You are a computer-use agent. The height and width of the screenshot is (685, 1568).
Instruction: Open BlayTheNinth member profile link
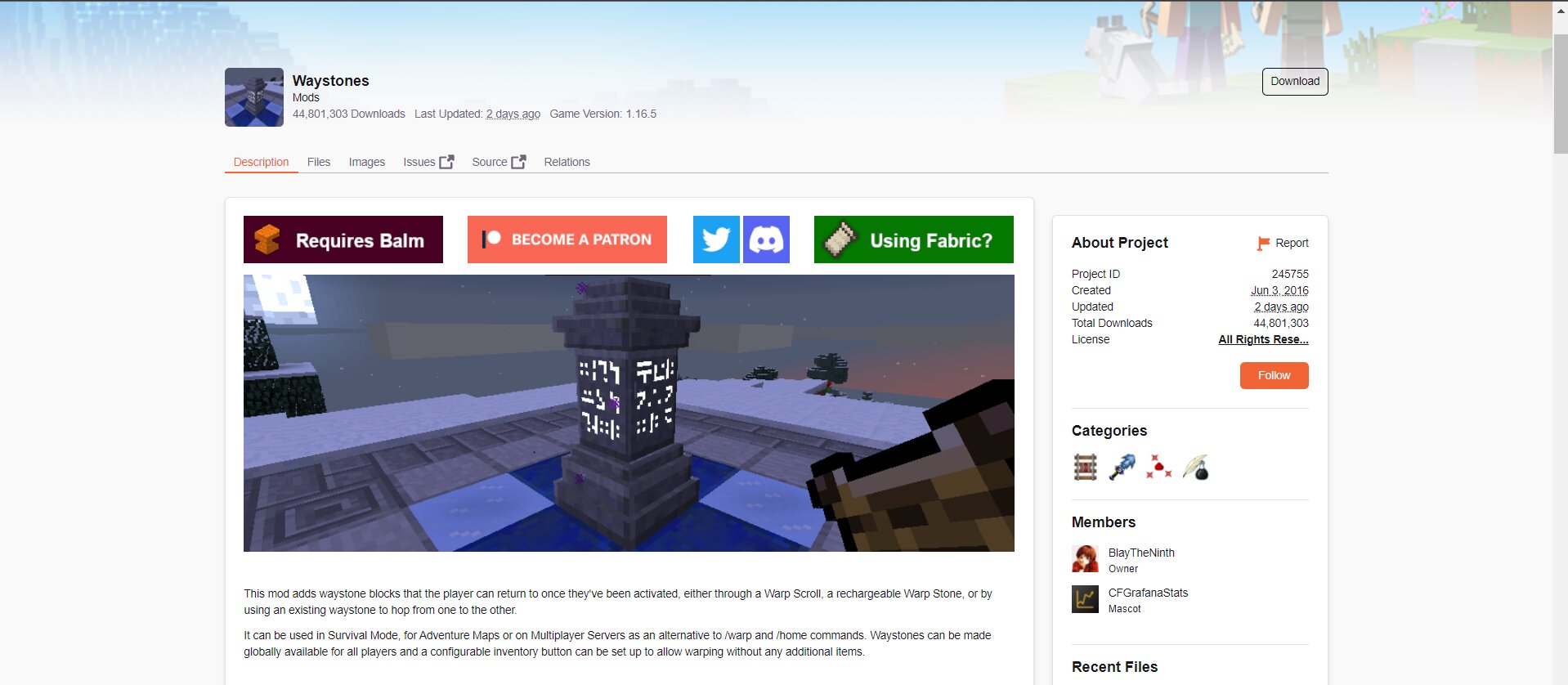1141,553
